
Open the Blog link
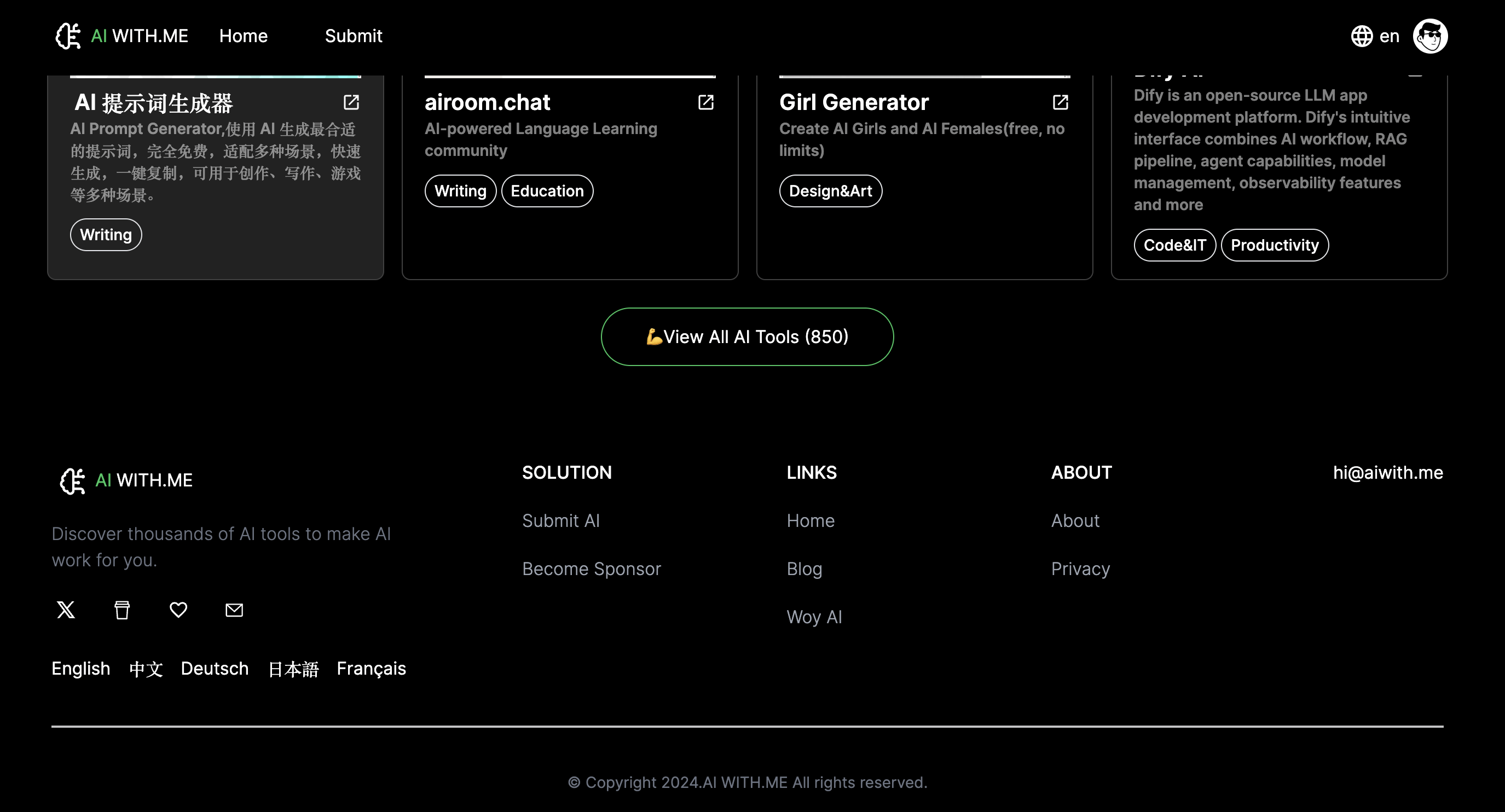804,569
